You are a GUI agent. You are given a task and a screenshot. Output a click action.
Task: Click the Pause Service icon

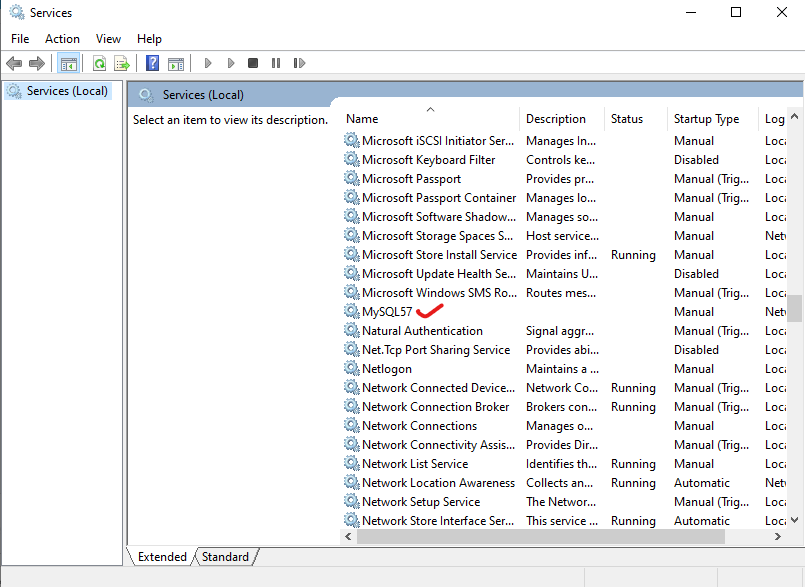coord(276,63)
